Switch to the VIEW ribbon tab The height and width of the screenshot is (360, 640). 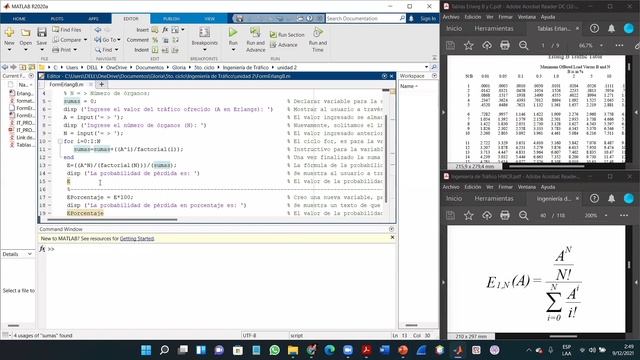[209, 19]
